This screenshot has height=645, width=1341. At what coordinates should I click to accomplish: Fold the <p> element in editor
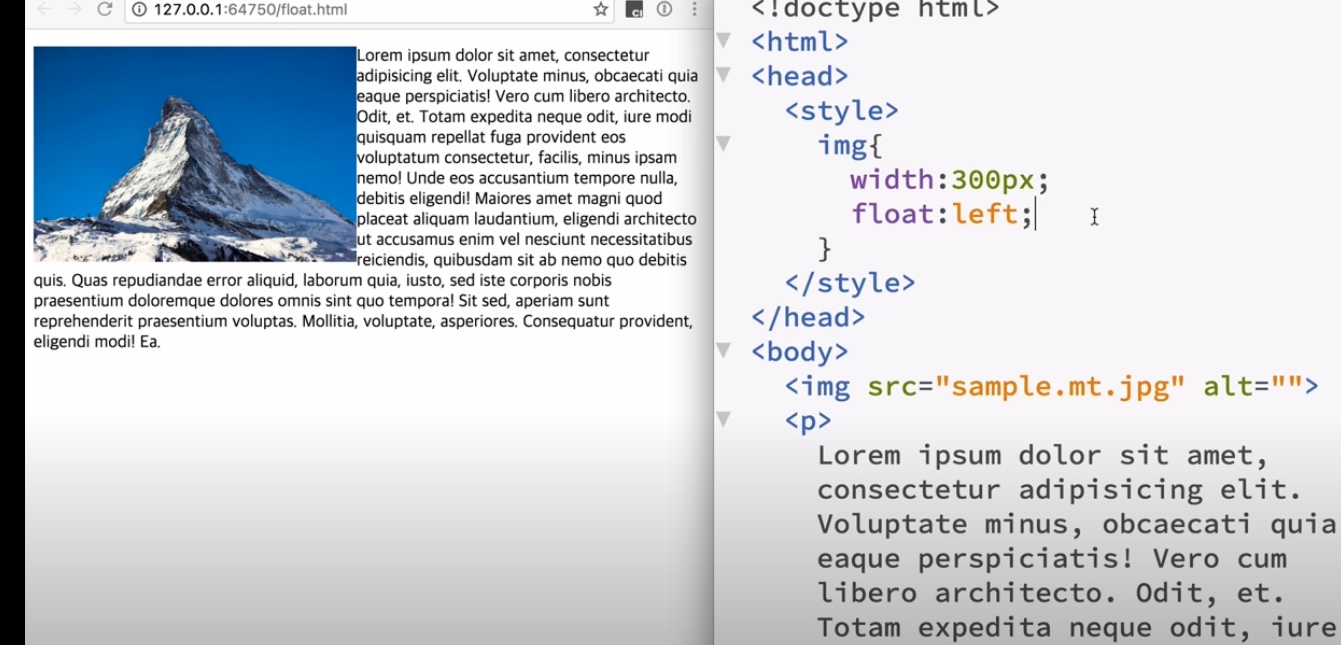[x=724, y=419]
